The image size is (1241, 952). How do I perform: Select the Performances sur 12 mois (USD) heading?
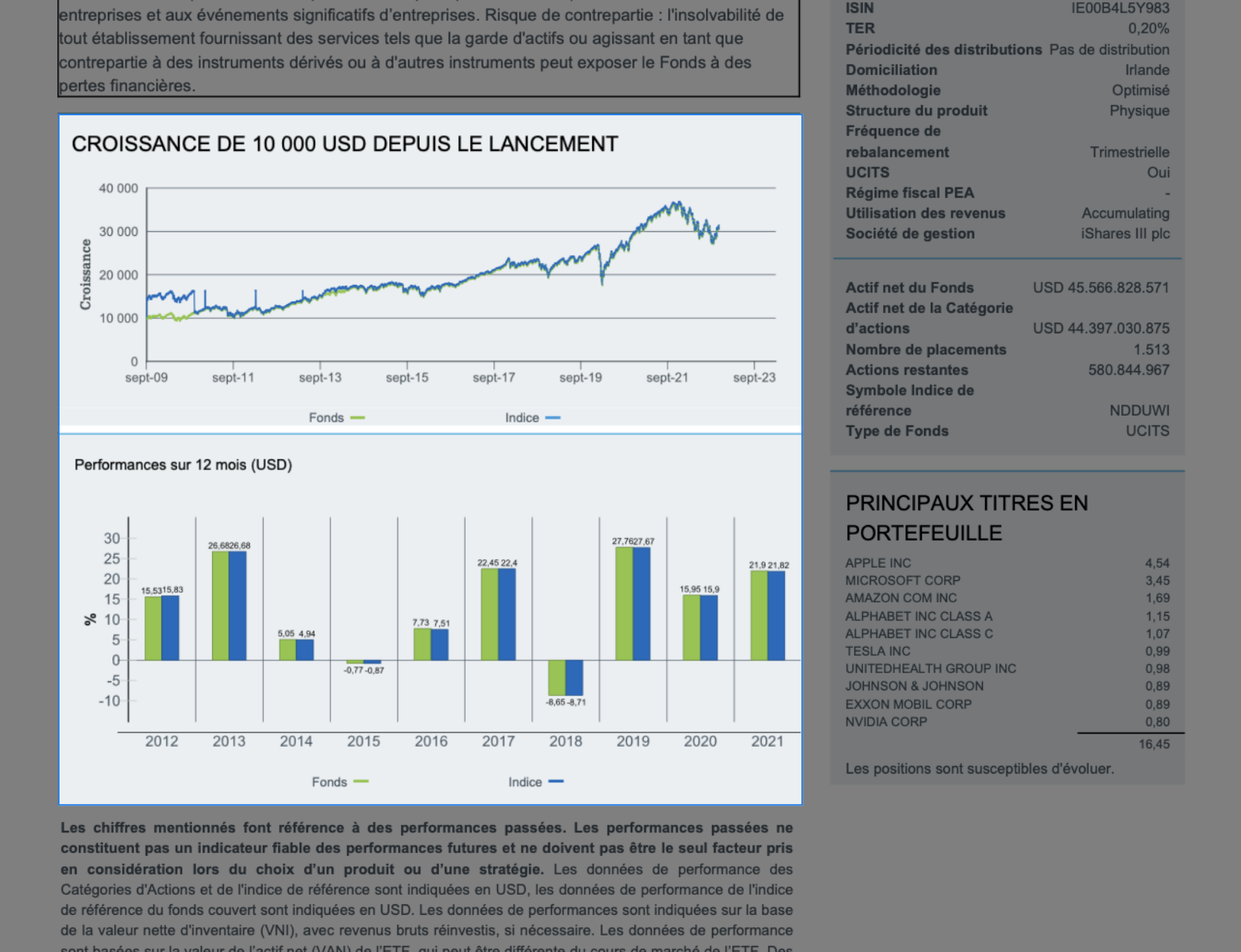pos(183,464)
